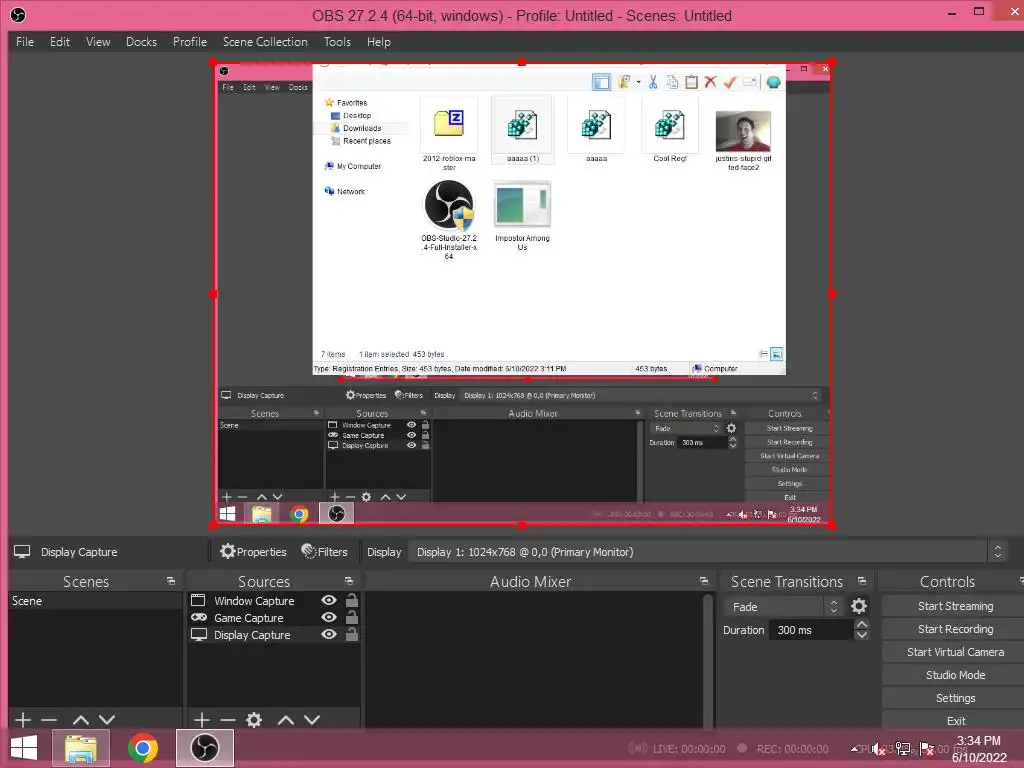The width and height of the screenshot is (1024, 768).
Task: Open source properties gear in Sources toolbar
Action: (254, 720)
